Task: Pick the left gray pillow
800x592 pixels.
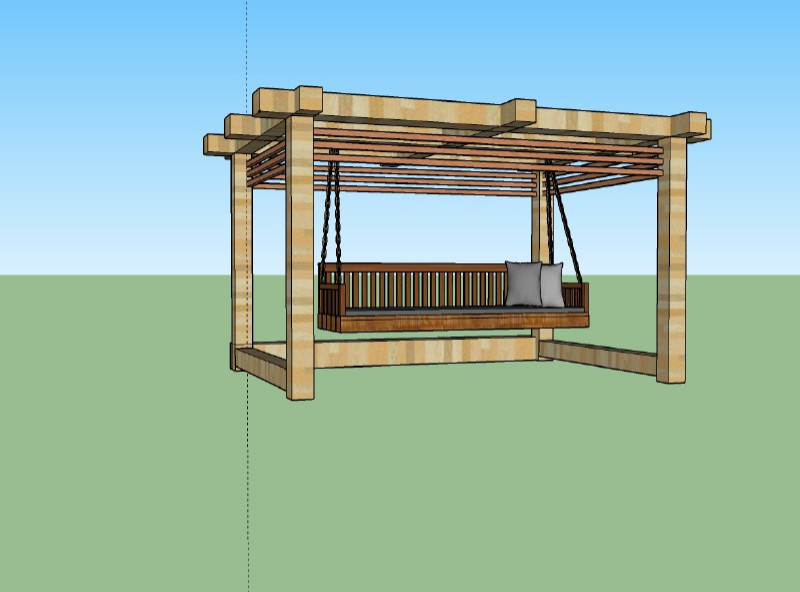Action: [x=522, y=284]
